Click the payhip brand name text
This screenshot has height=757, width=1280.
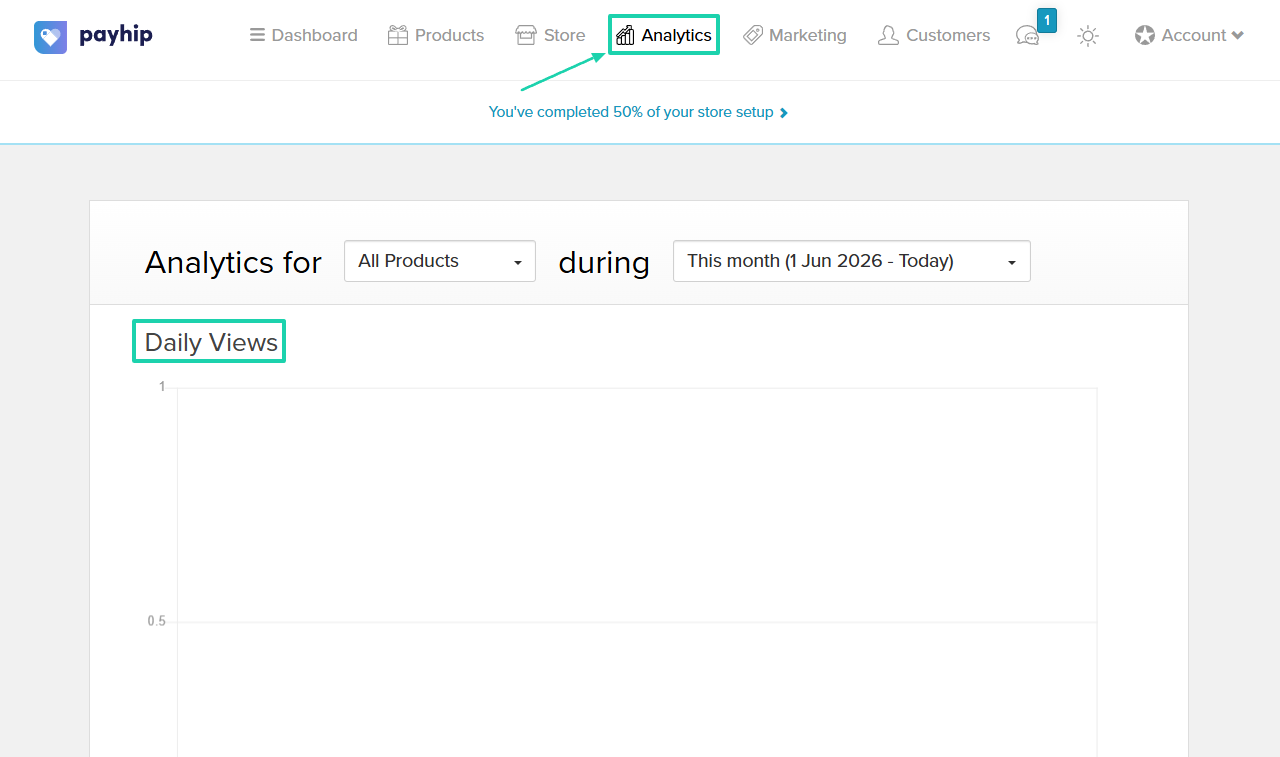(x=116, y=35)
